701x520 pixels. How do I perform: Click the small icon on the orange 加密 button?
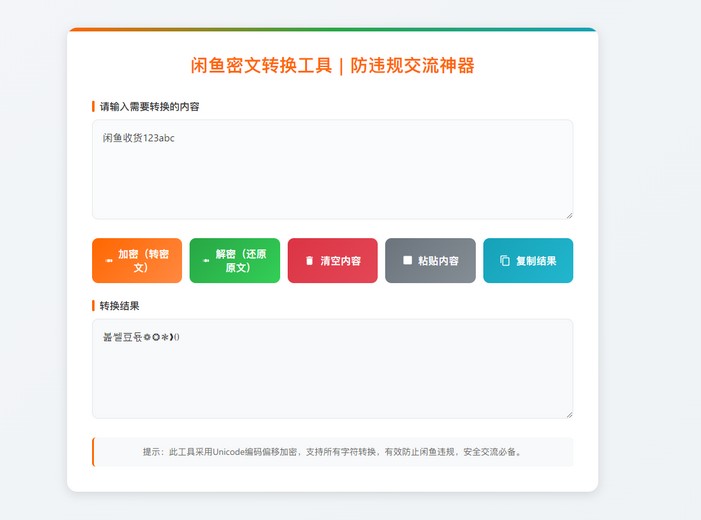coord(109,261)
